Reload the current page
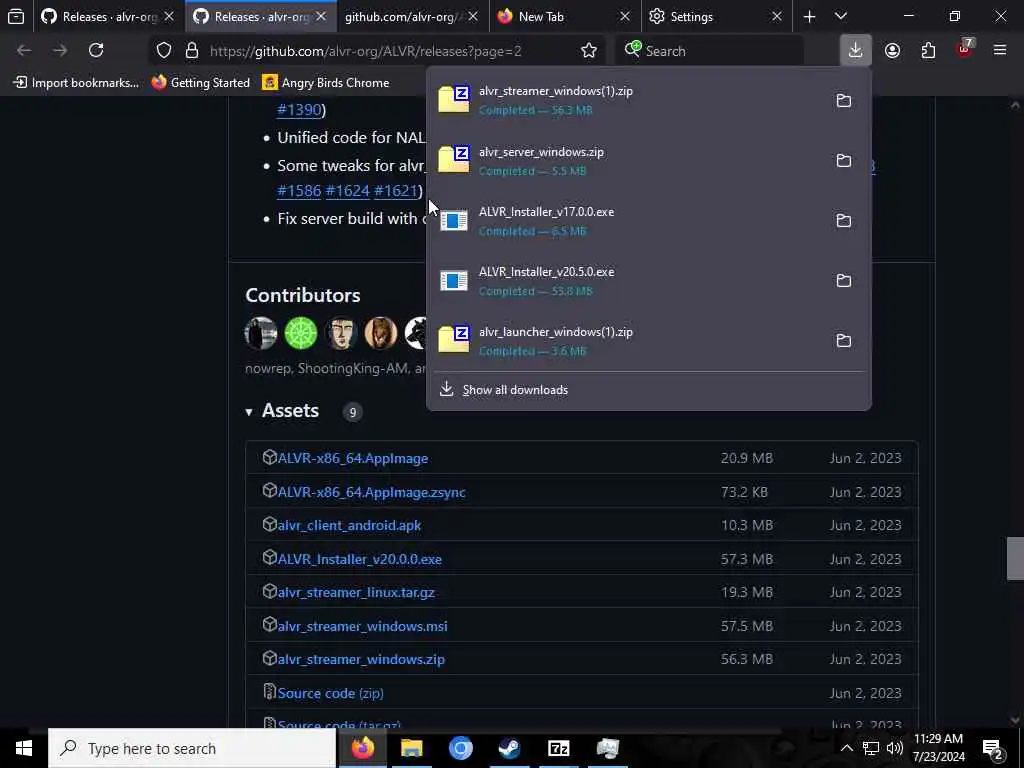 [96, 50]
